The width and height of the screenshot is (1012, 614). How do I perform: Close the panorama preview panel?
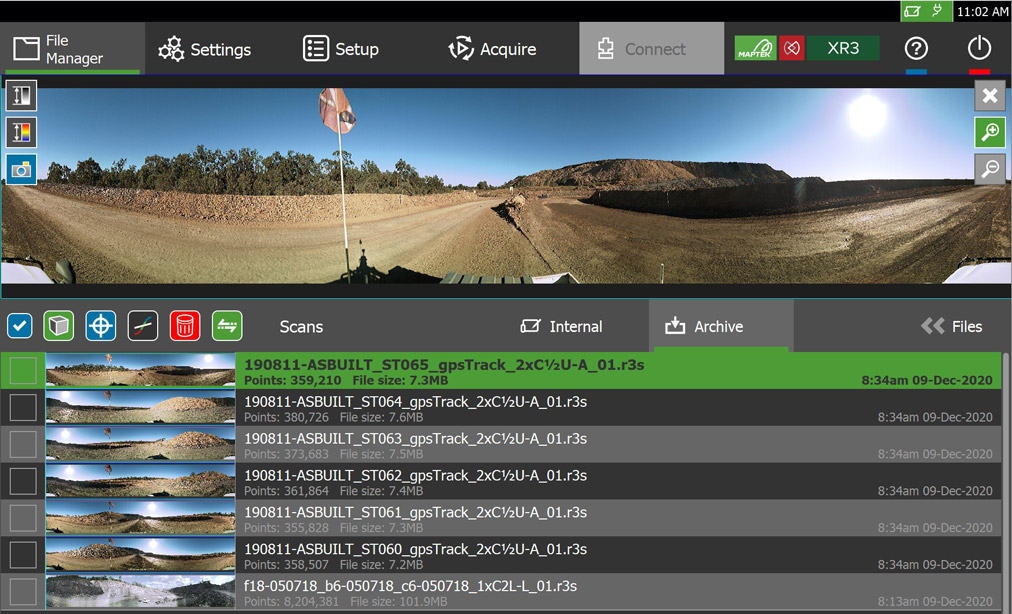click(989, 96)
